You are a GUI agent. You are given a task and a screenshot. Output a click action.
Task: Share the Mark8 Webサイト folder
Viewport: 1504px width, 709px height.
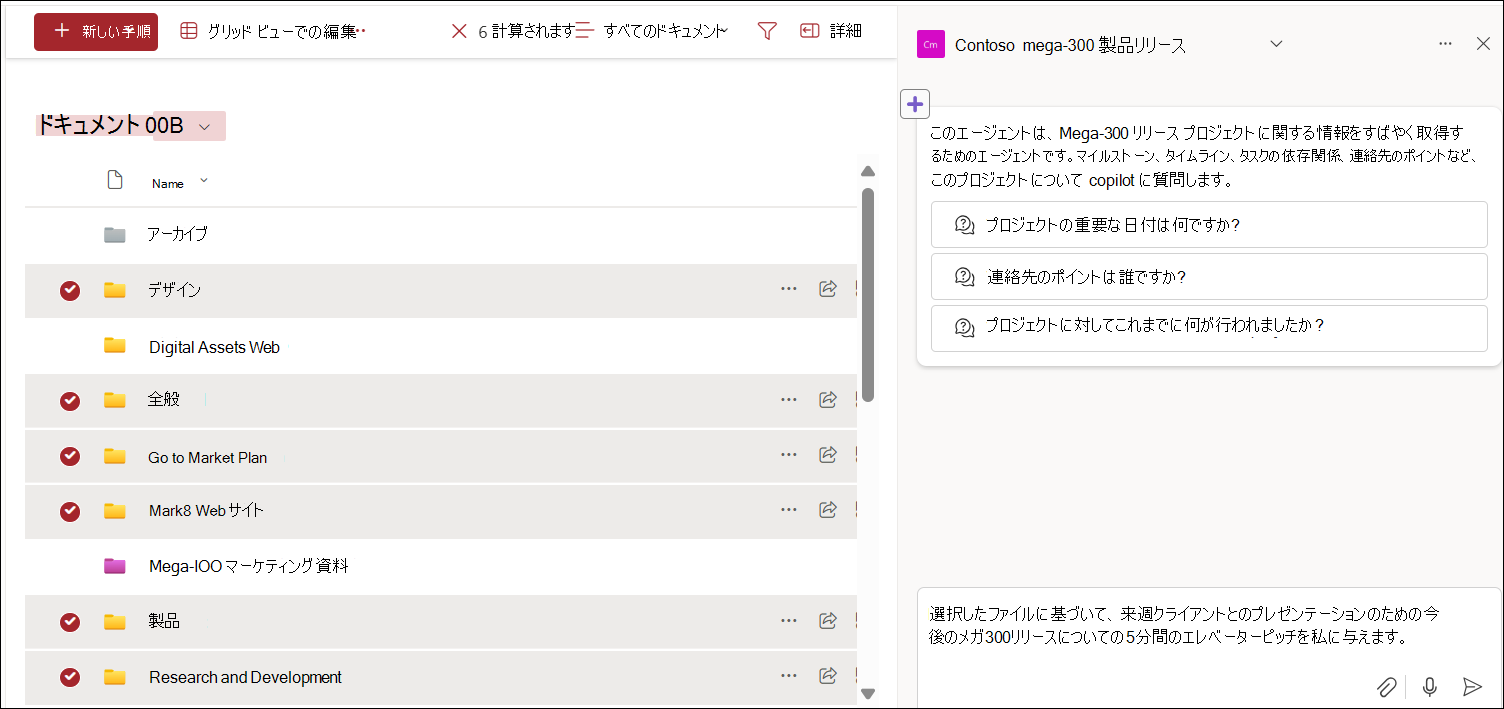click(828, 510)
